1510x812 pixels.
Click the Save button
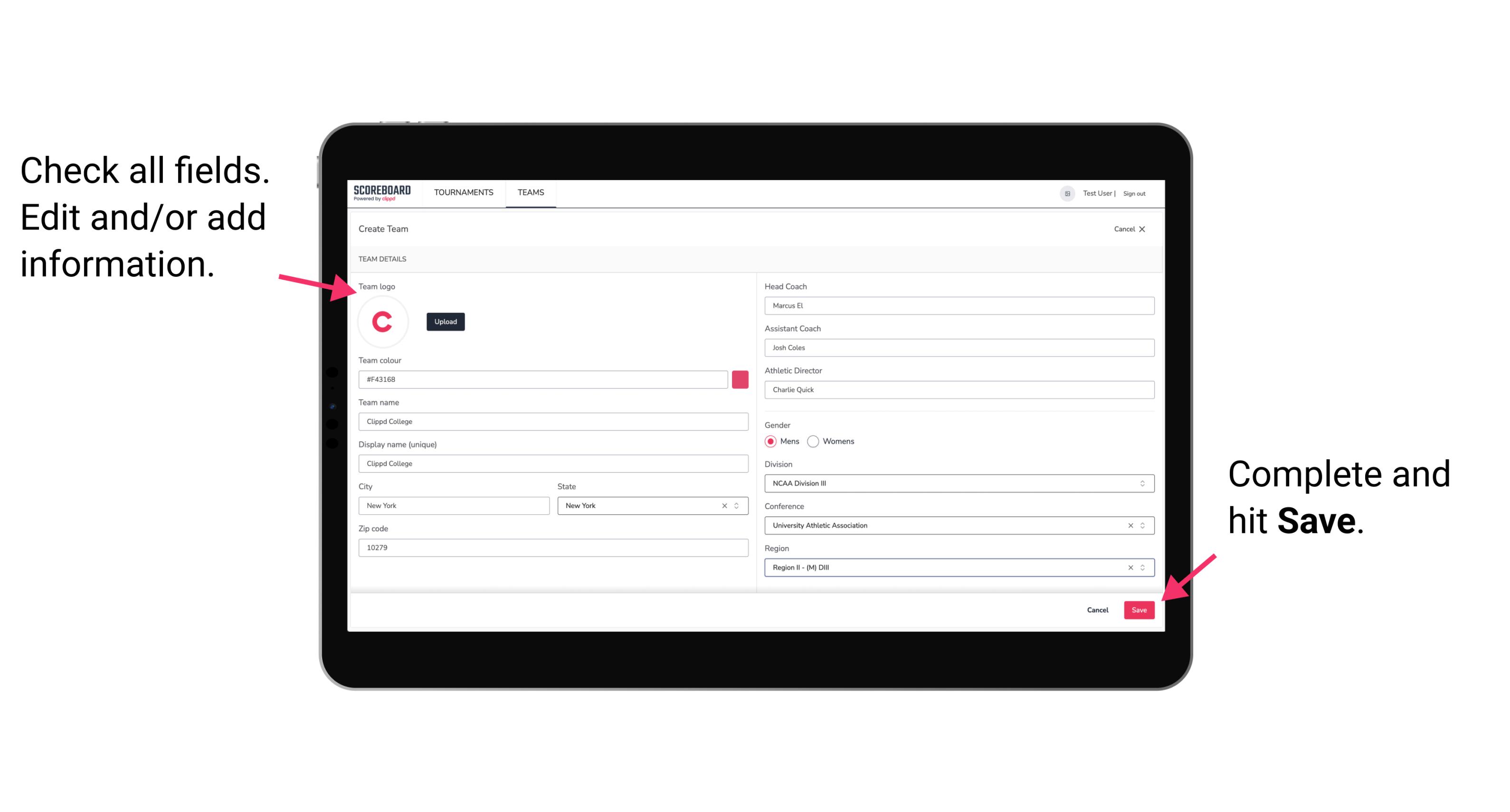(x=1139, y=609)
